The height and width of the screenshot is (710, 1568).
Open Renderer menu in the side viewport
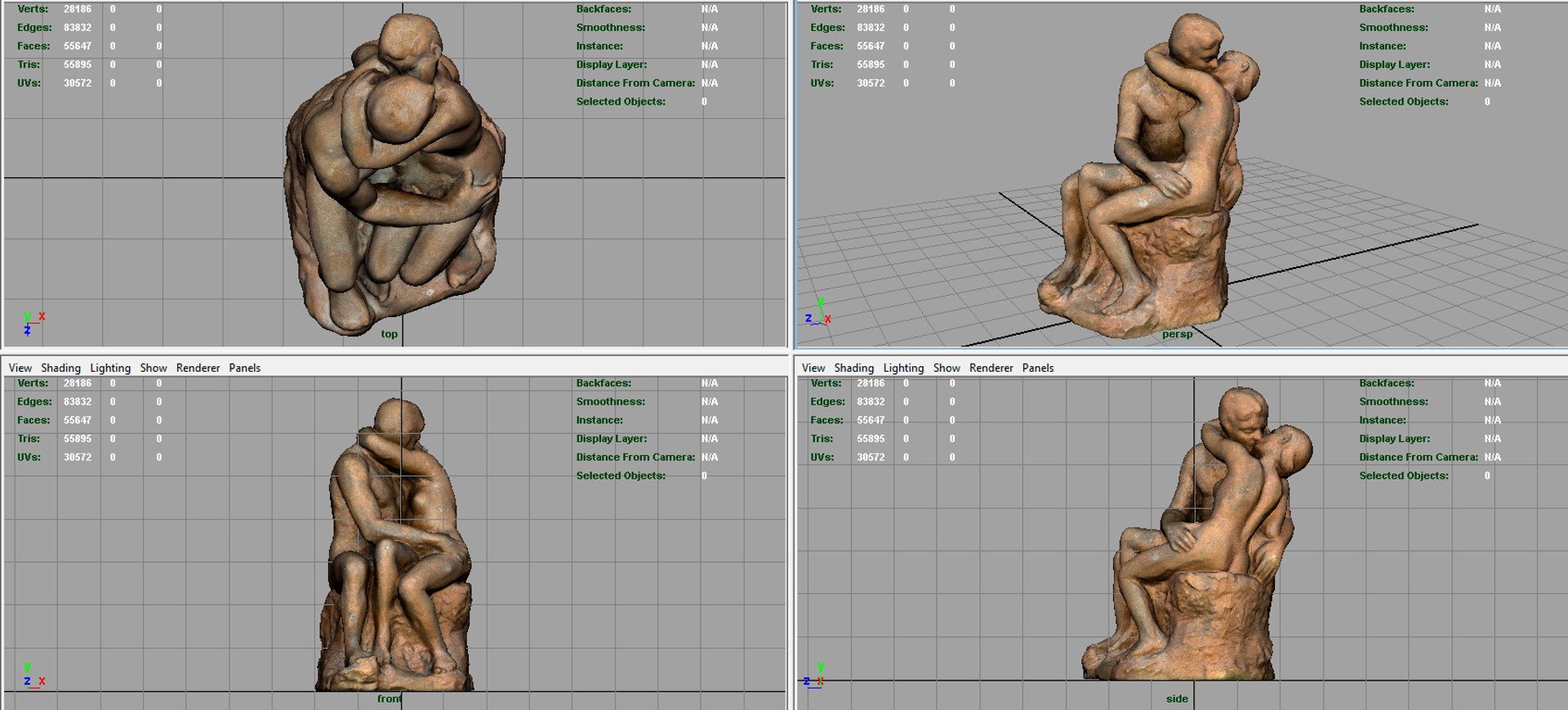[991, 368]
